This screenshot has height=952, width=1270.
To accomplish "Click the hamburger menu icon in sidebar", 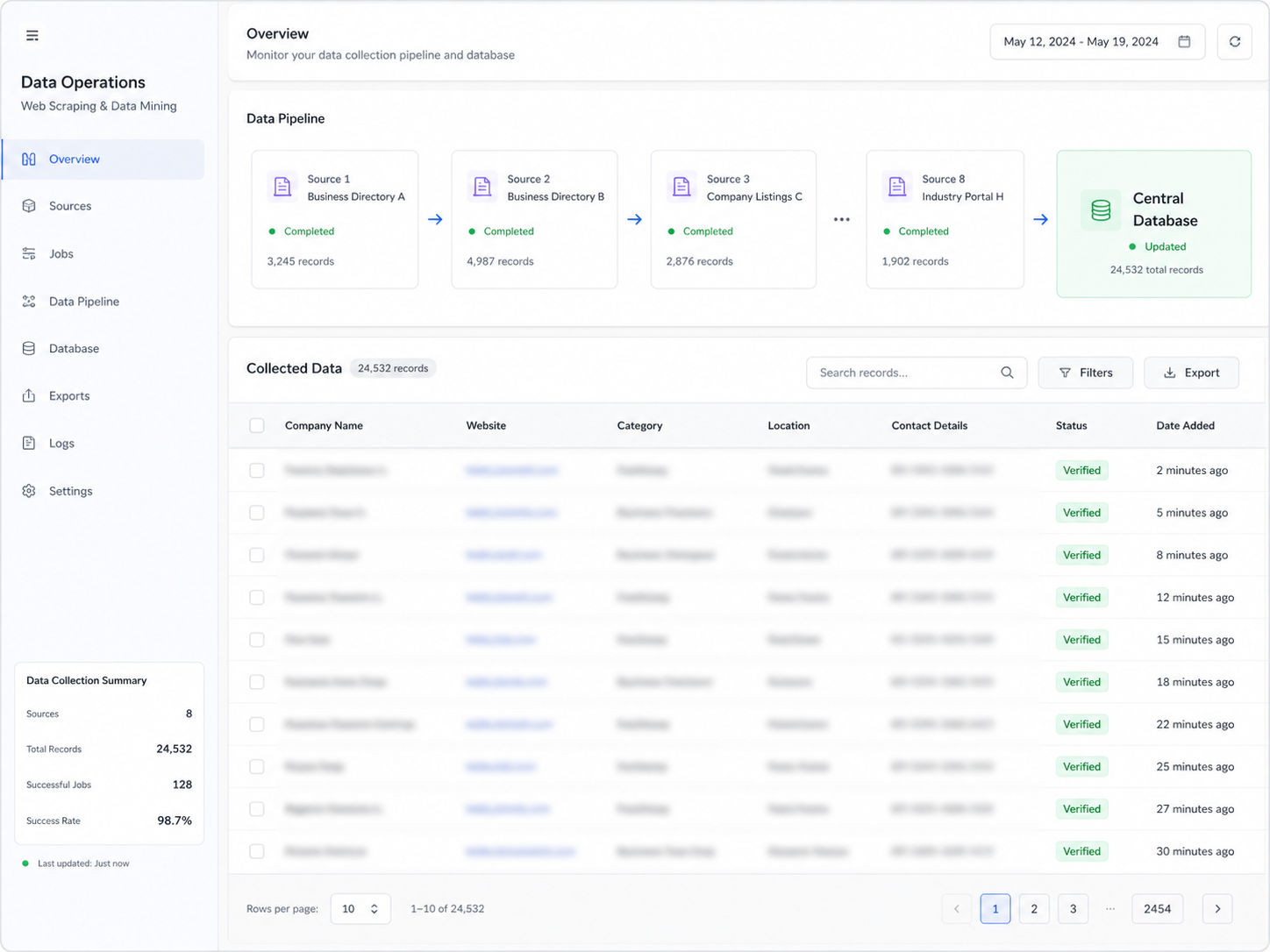I will [x=32, y=35].
